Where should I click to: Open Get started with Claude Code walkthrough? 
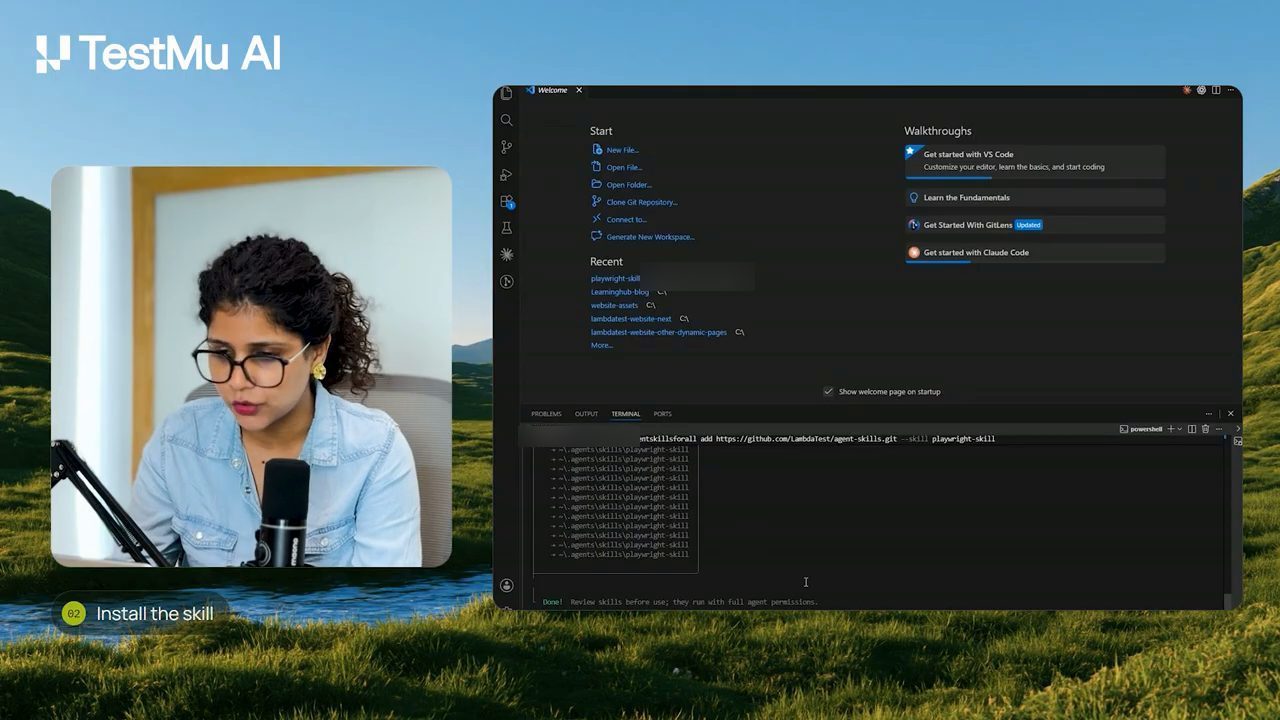pyautogui.click(x=1035, y=253)
